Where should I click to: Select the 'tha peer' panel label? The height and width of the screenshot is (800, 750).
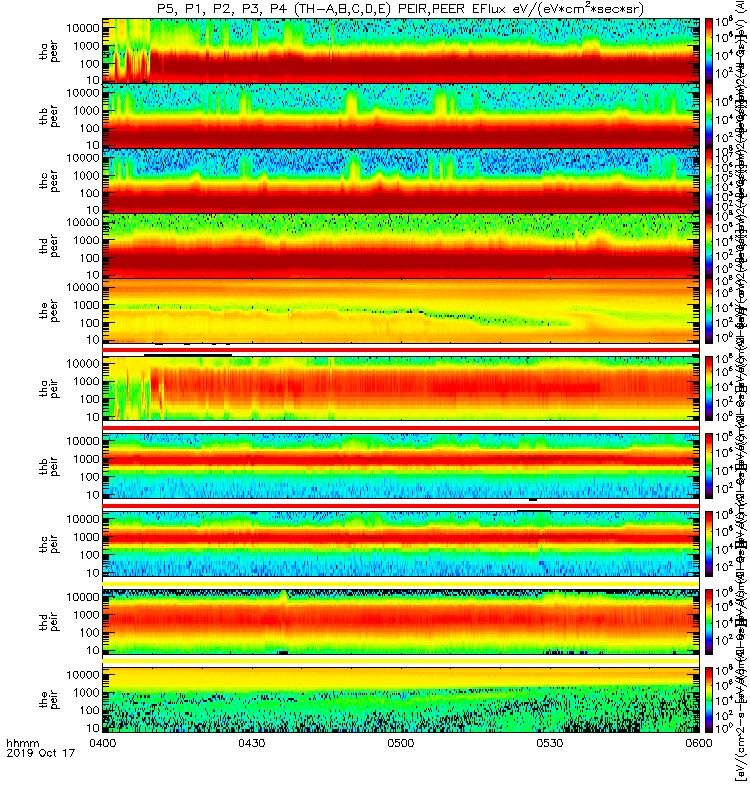click(x=49, y=52)
